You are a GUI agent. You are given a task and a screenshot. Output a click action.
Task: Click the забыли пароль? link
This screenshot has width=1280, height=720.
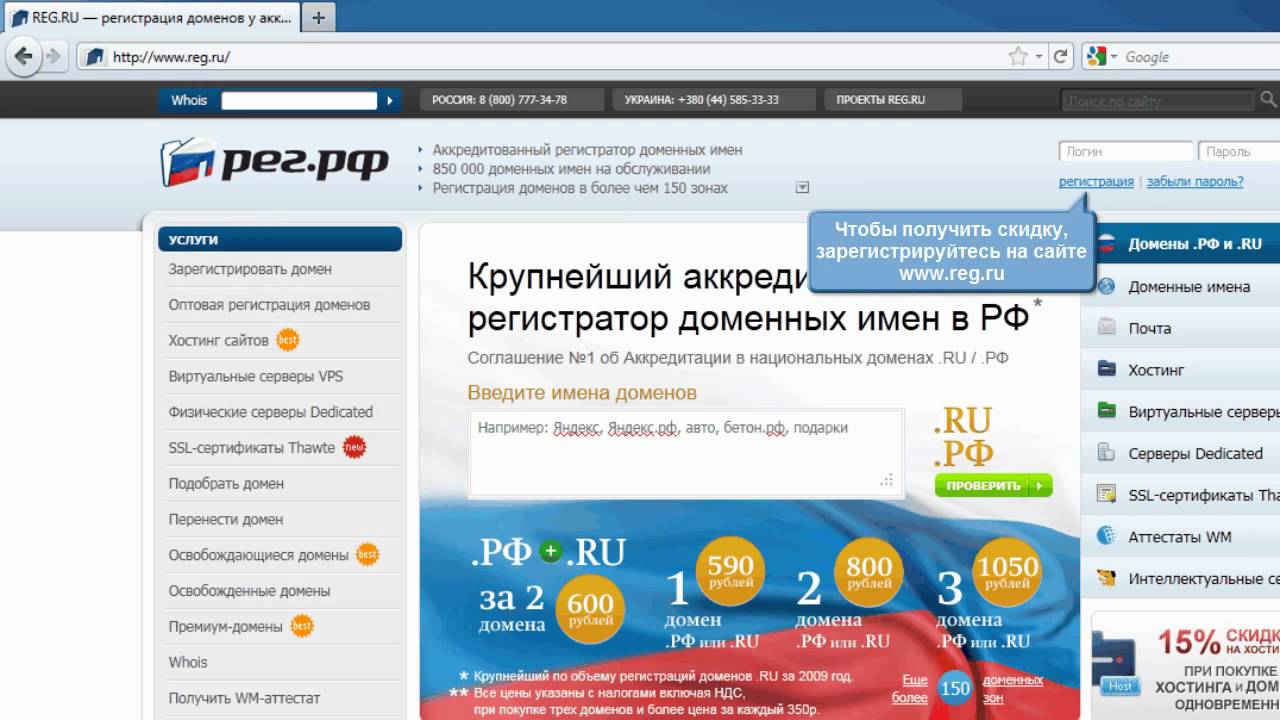point(1194,182)
